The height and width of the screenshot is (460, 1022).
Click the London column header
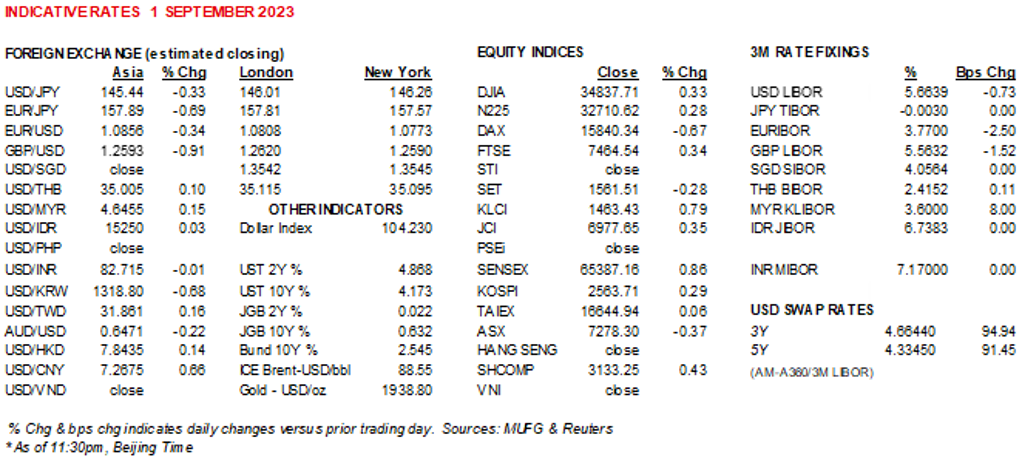pos(266,73)
